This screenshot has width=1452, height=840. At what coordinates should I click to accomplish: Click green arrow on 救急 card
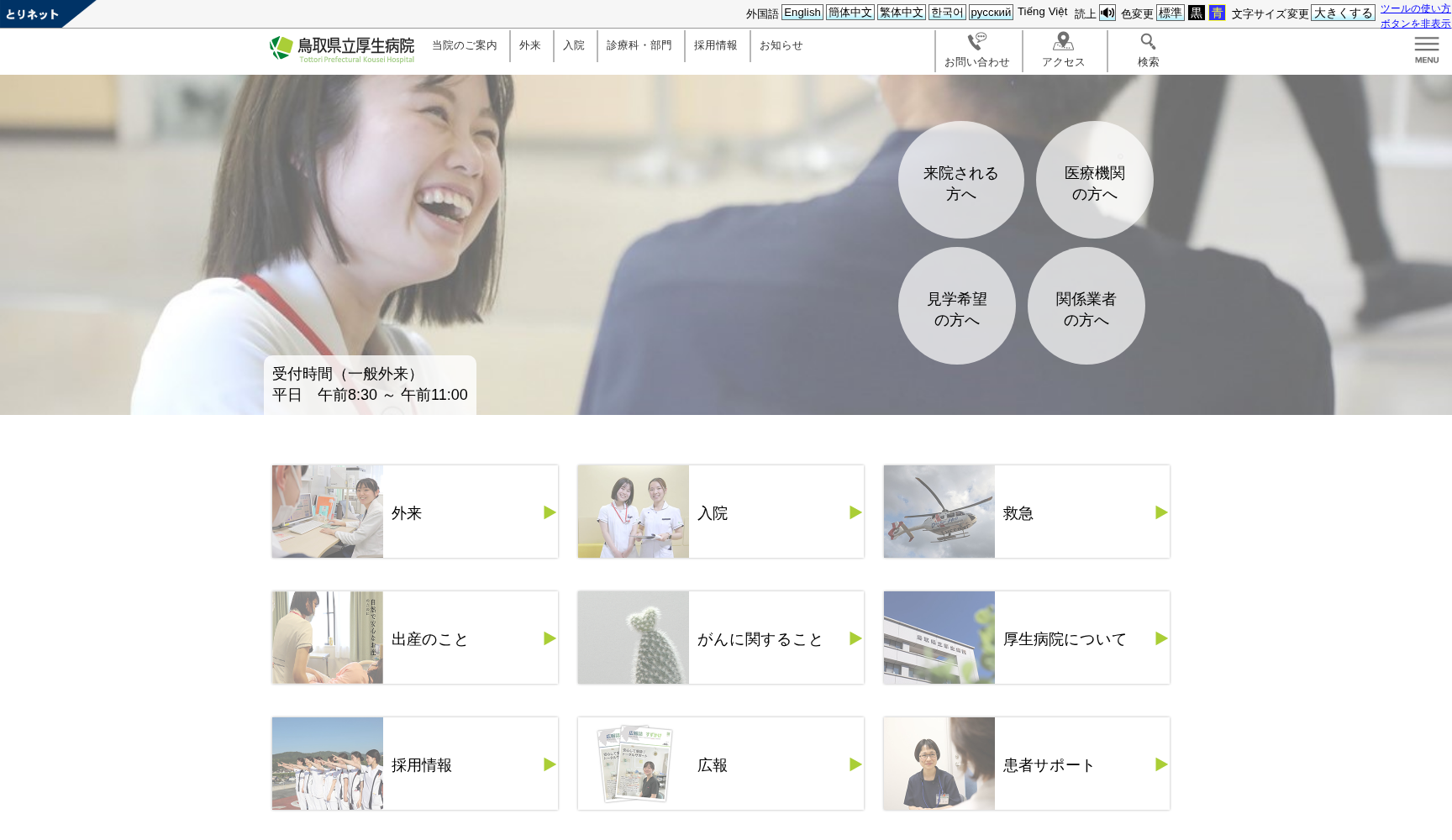coord(1161,512)
